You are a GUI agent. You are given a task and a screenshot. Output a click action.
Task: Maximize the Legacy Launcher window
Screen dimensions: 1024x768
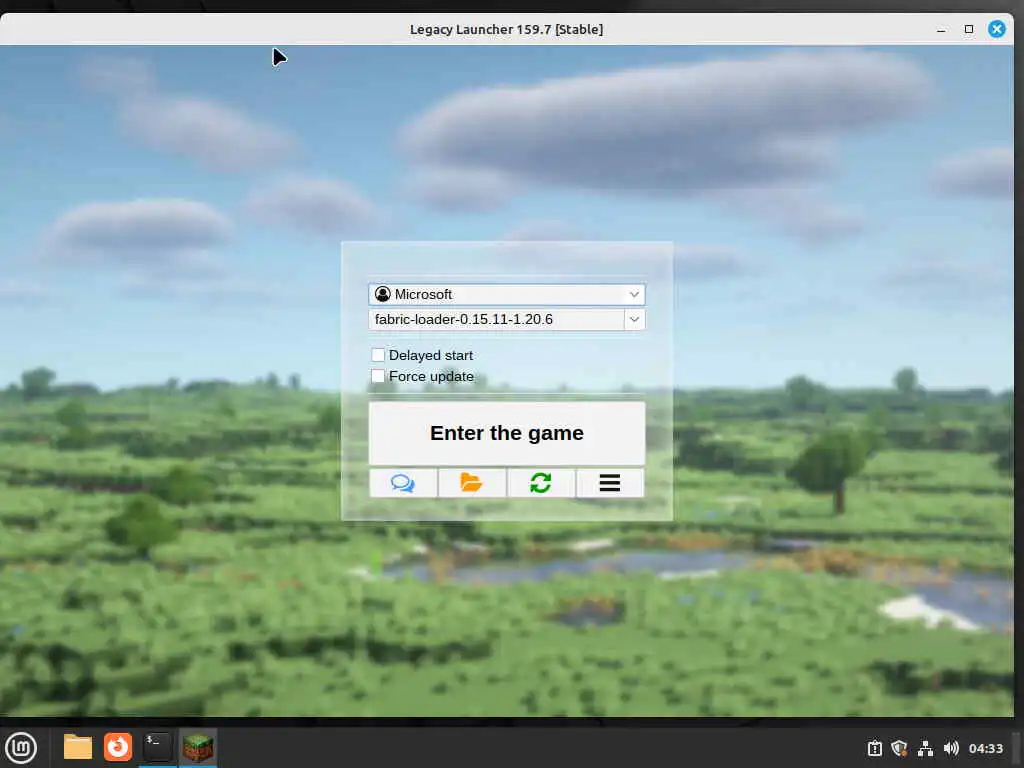969,29
